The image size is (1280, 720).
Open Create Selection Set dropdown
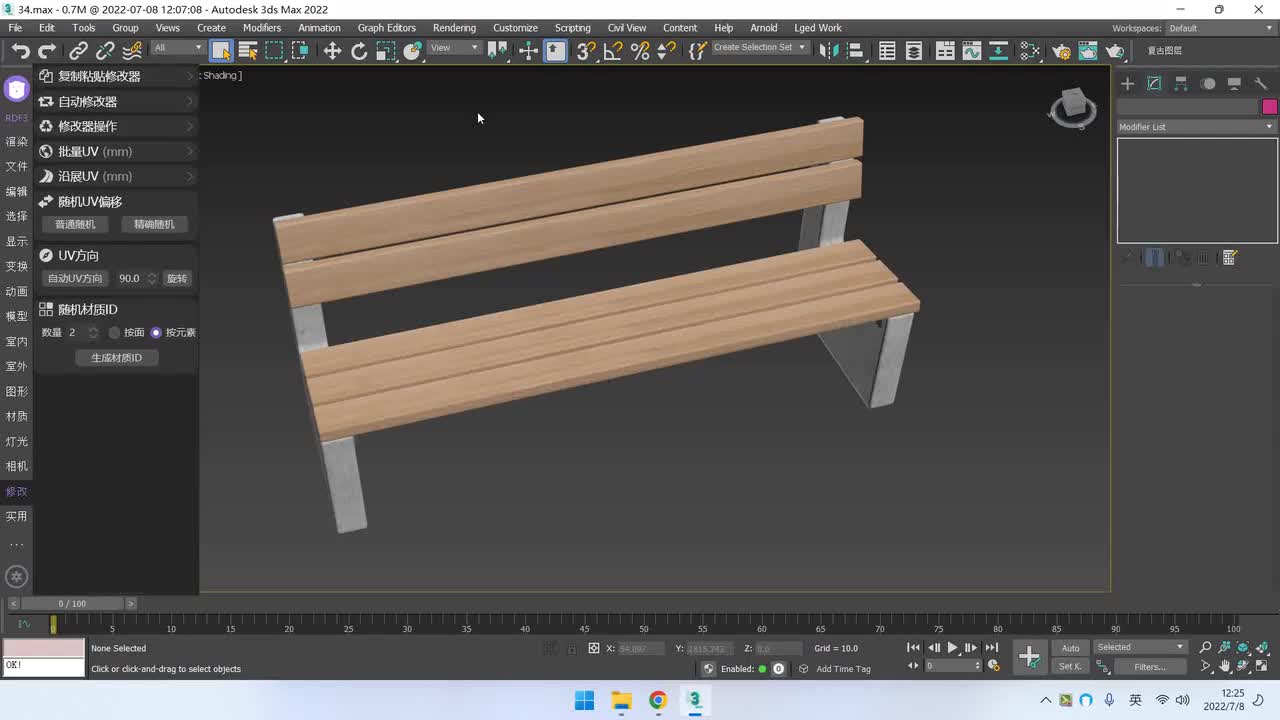pos(760,48)
